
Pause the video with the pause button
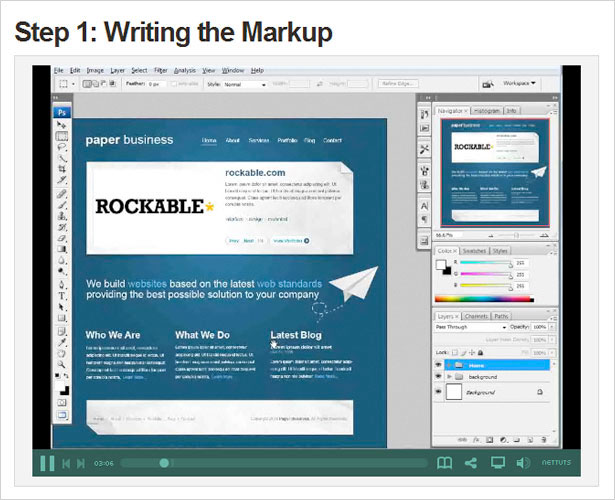(47, 463)
